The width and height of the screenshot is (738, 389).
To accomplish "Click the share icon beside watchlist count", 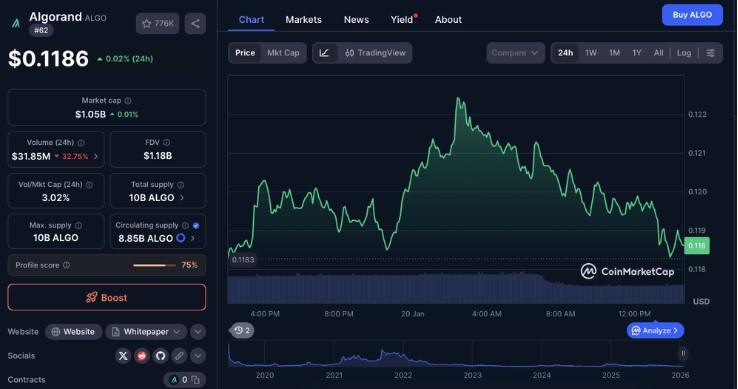I will coord(195,24).
